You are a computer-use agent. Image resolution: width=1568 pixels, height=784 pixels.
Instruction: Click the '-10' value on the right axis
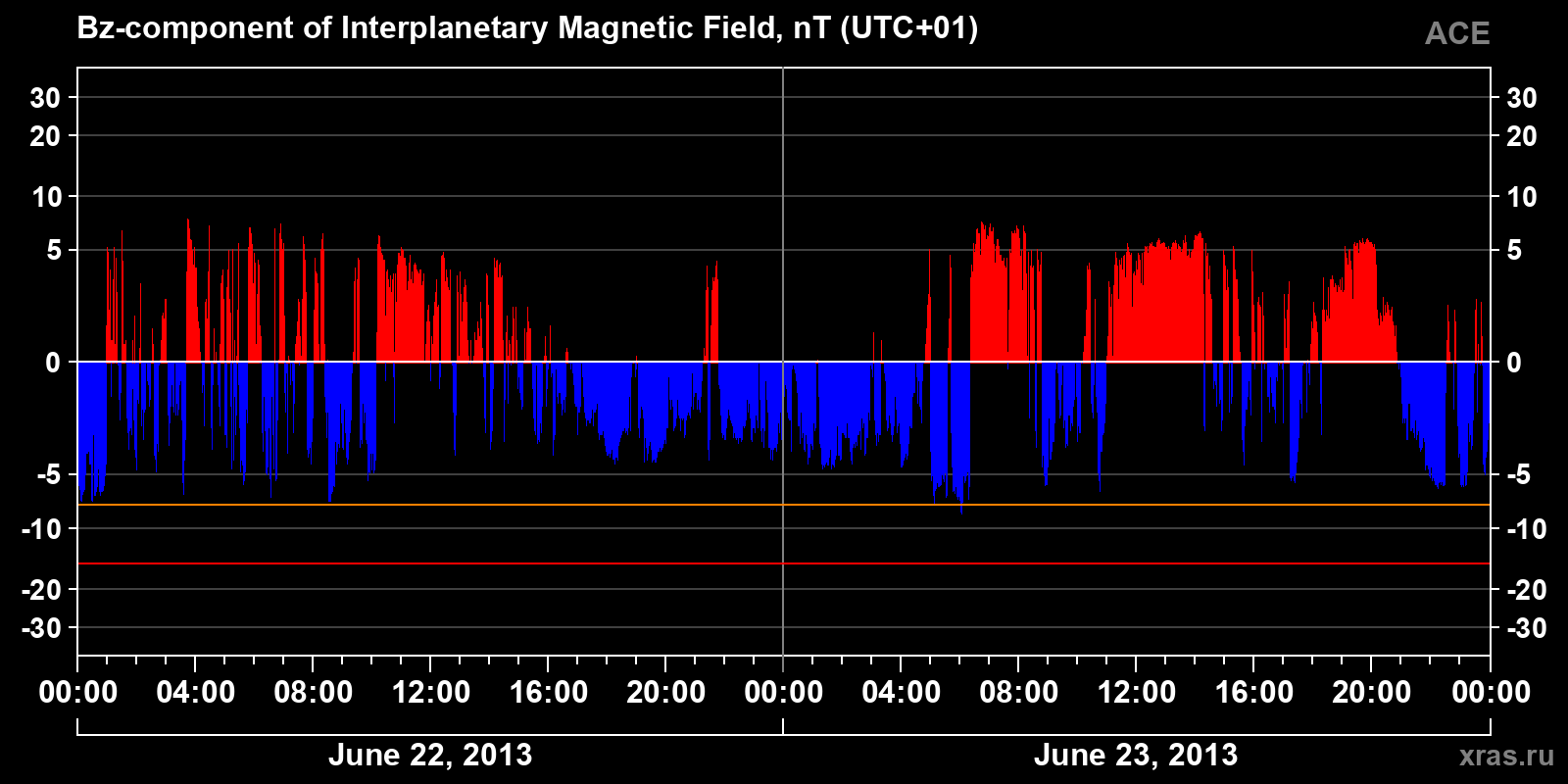1527,529
